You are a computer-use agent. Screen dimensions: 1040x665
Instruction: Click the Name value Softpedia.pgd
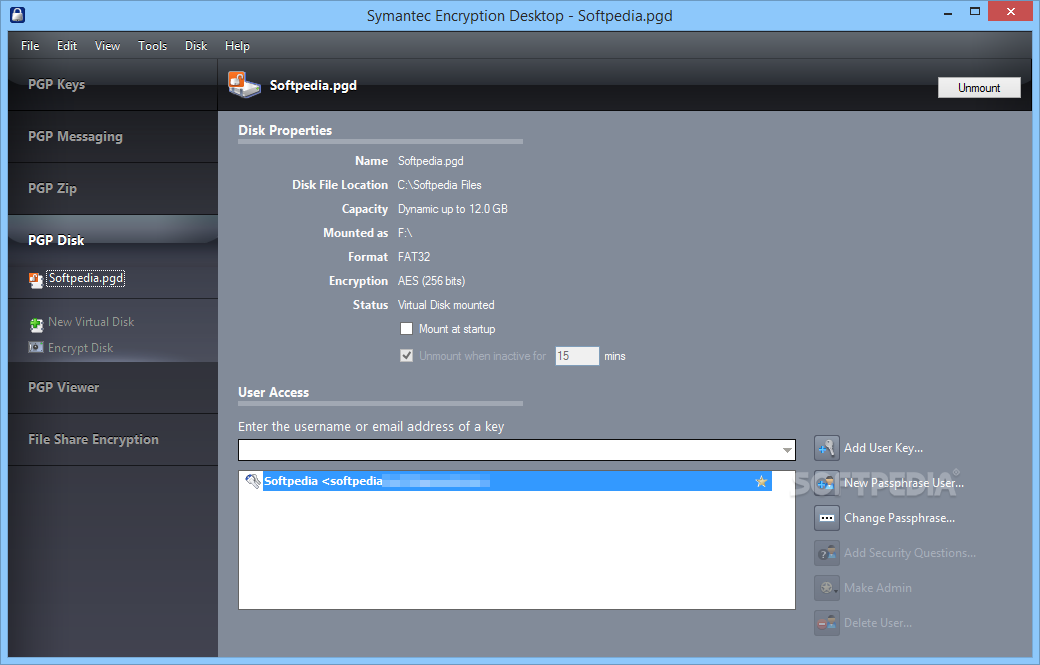(430, 161)
